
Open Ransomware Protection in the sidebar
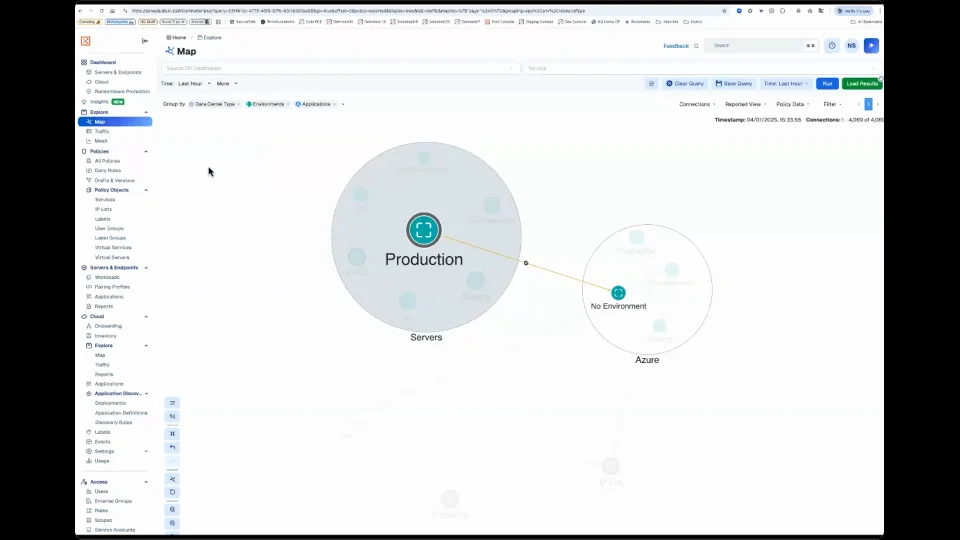click(121, 91)
